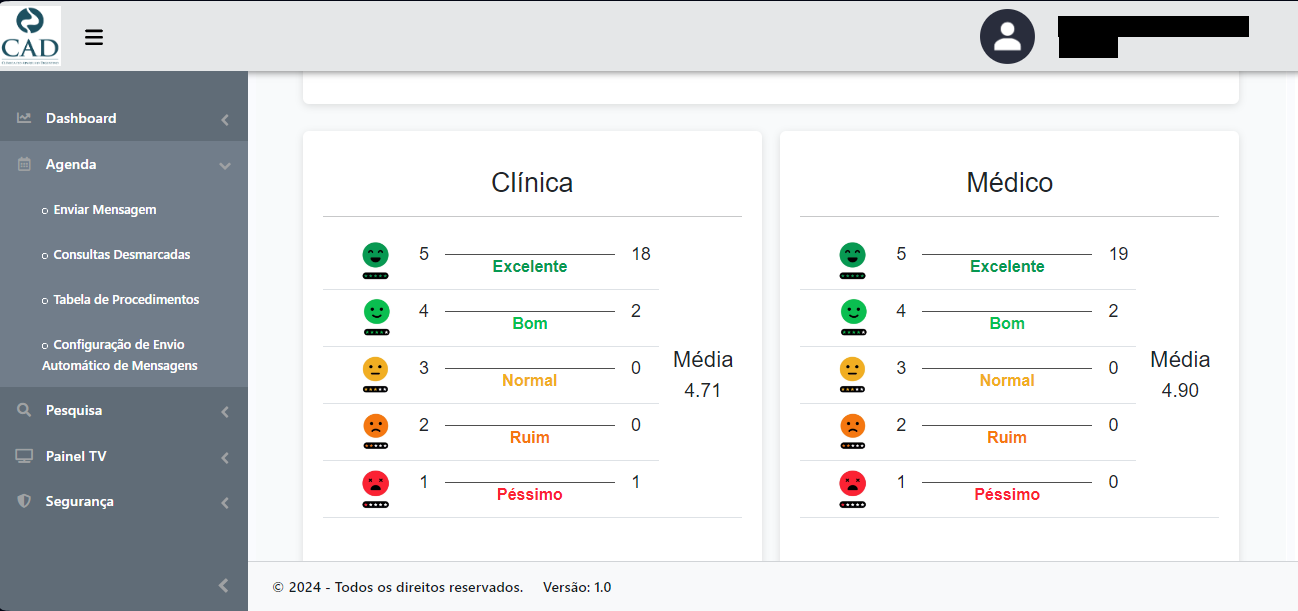Toggle the hamburger menu icon

(x=94, y=38)
